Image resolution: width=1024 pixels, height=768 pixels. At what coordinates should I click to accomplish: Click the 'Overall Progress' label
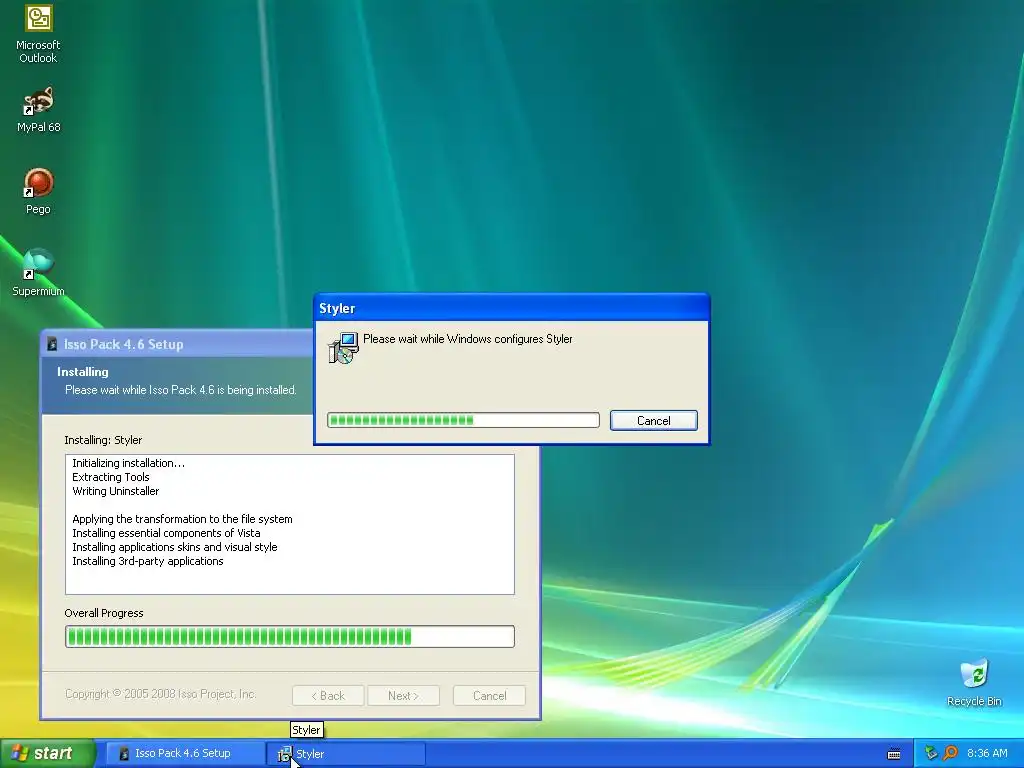click(x=103, y=613)
